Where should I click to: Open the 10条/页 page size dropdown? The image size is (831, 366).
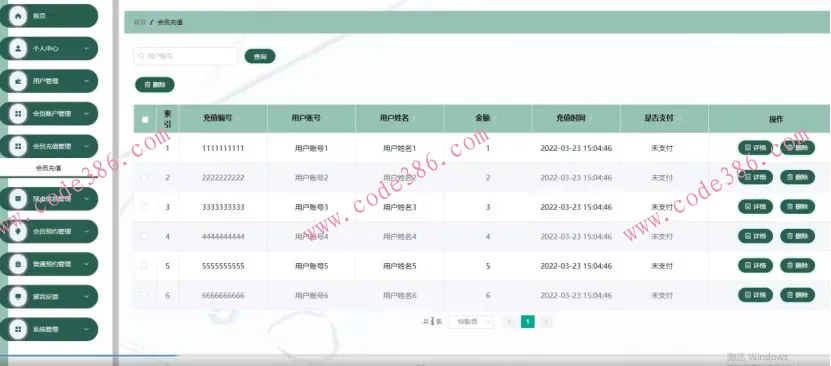(471, 322)
